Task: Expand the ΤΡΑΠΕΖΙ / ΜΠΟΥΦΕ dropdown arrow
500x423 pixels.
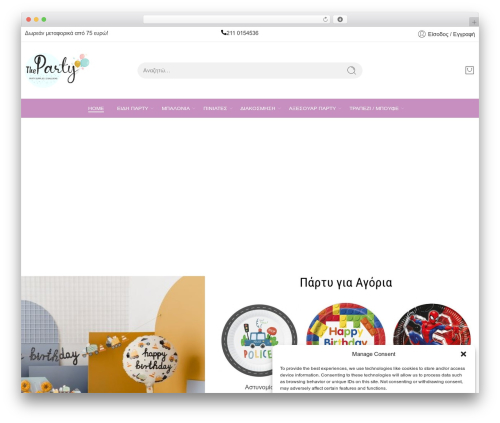Action: [402, 109]
